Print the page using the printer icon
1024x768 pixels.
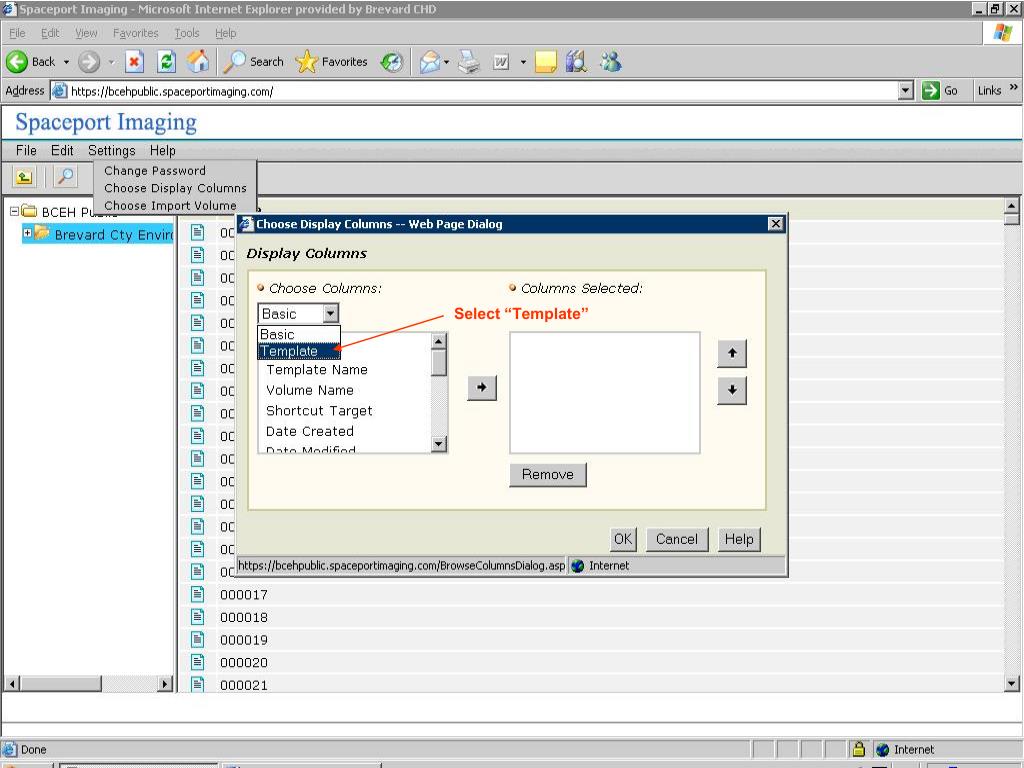(x=469, y=62)
